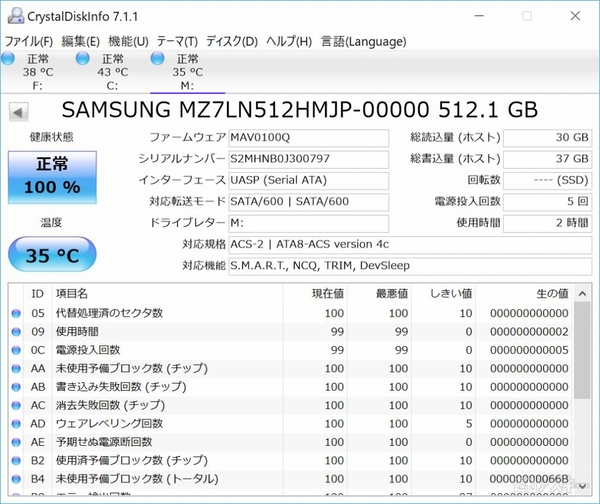Open the 機能(U) menu

tap(128, 41)
